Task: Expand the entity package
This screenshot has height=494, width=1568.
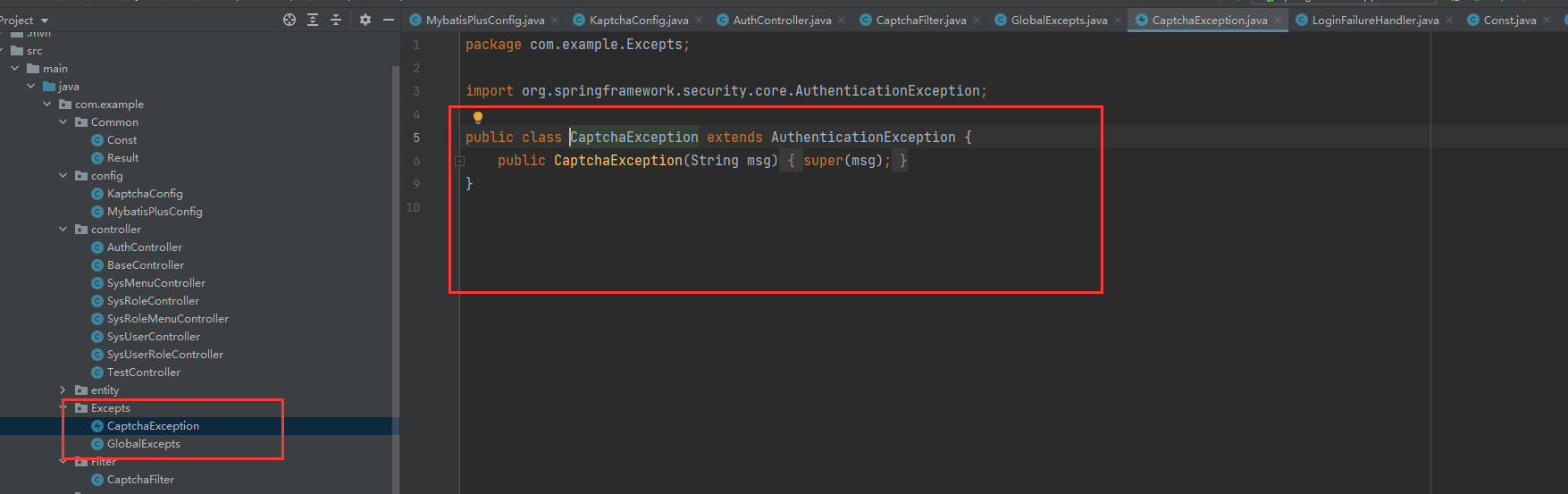Action: (x=63, y=390)
